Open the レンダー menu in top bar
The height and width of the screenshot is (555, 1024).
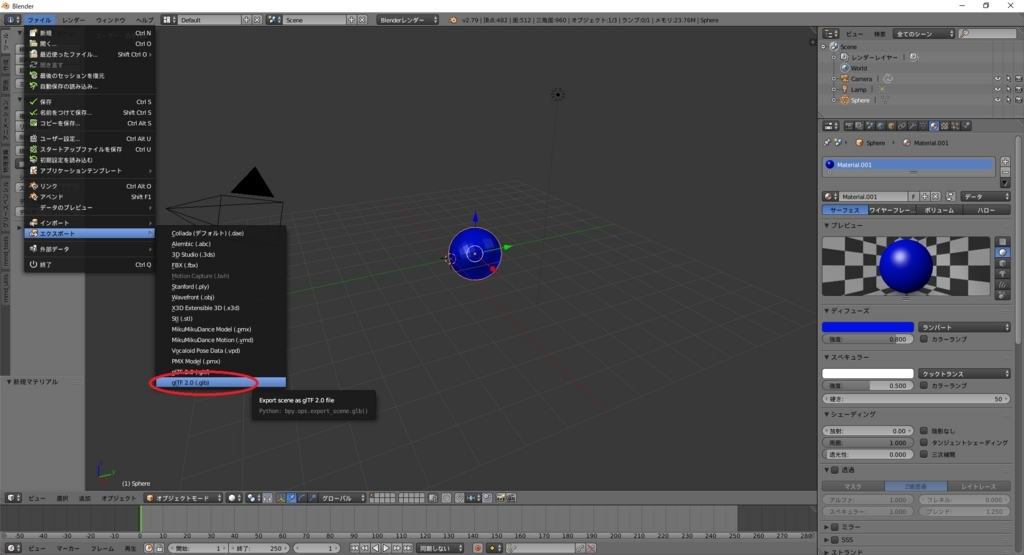tap(74, 20)
